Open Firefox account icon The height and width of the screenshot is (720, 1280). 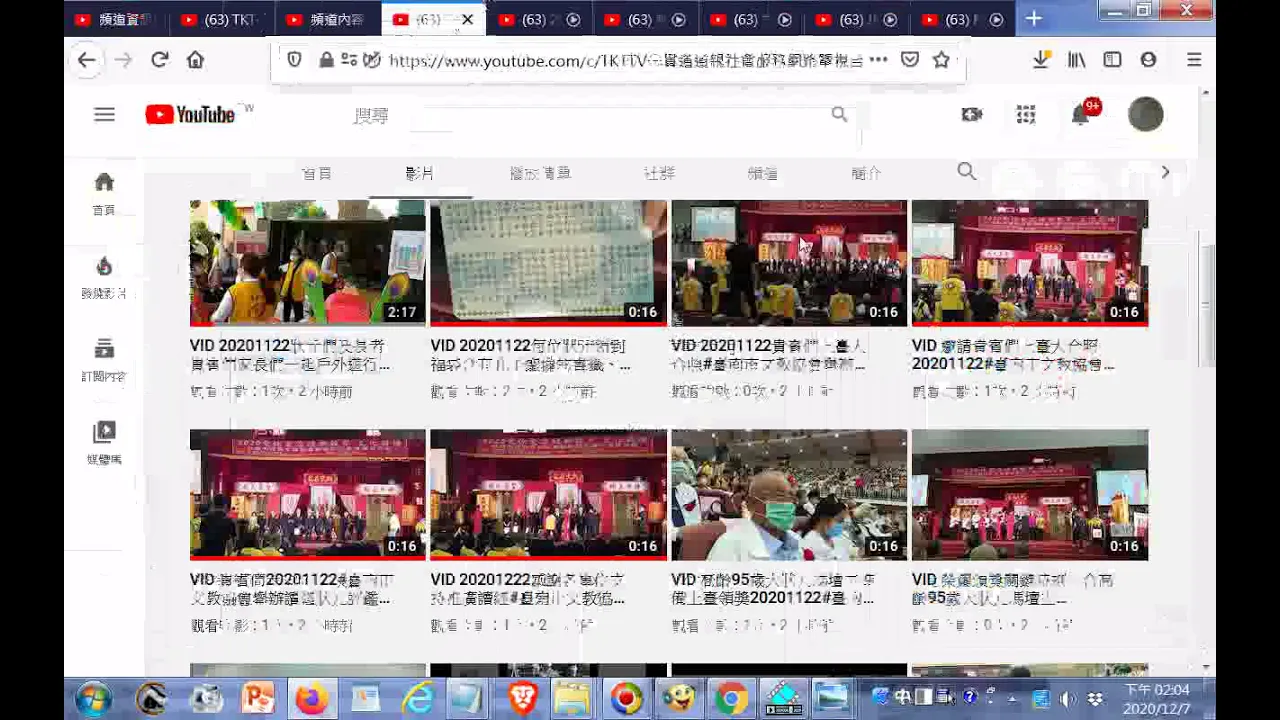pos(1148,60)
